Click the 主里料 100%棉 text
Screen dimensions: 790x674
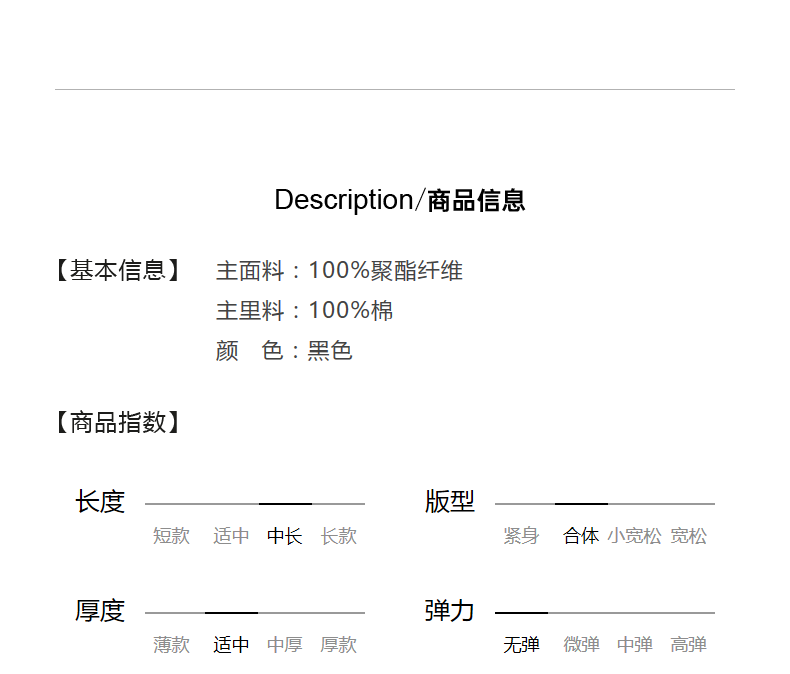pos(304,311)
